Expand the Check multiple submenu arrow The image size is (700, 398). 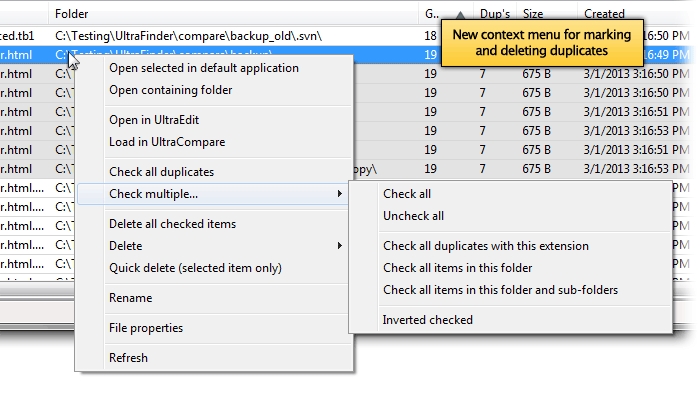(340, 194)
